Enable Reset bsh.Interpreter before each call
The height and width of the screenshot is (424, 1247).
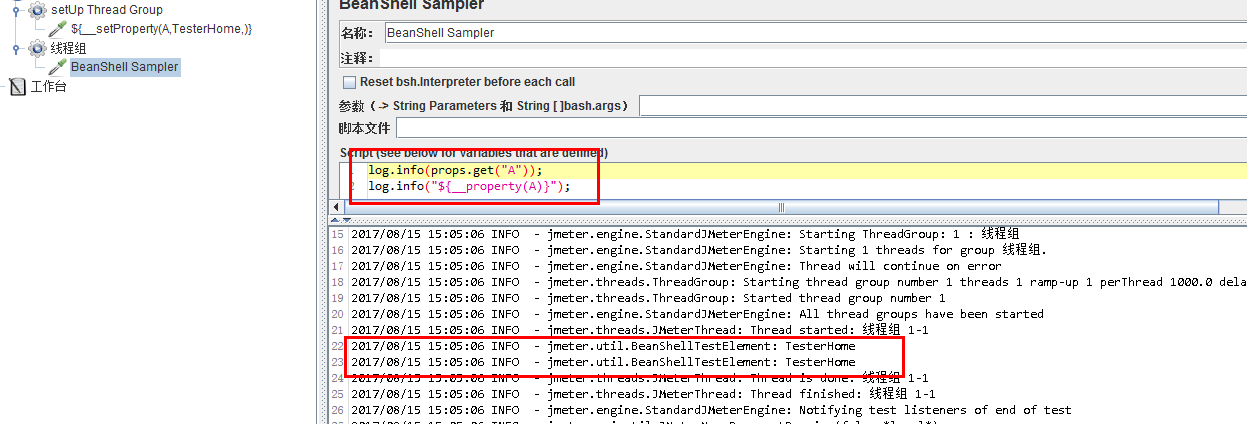[349, 82]
